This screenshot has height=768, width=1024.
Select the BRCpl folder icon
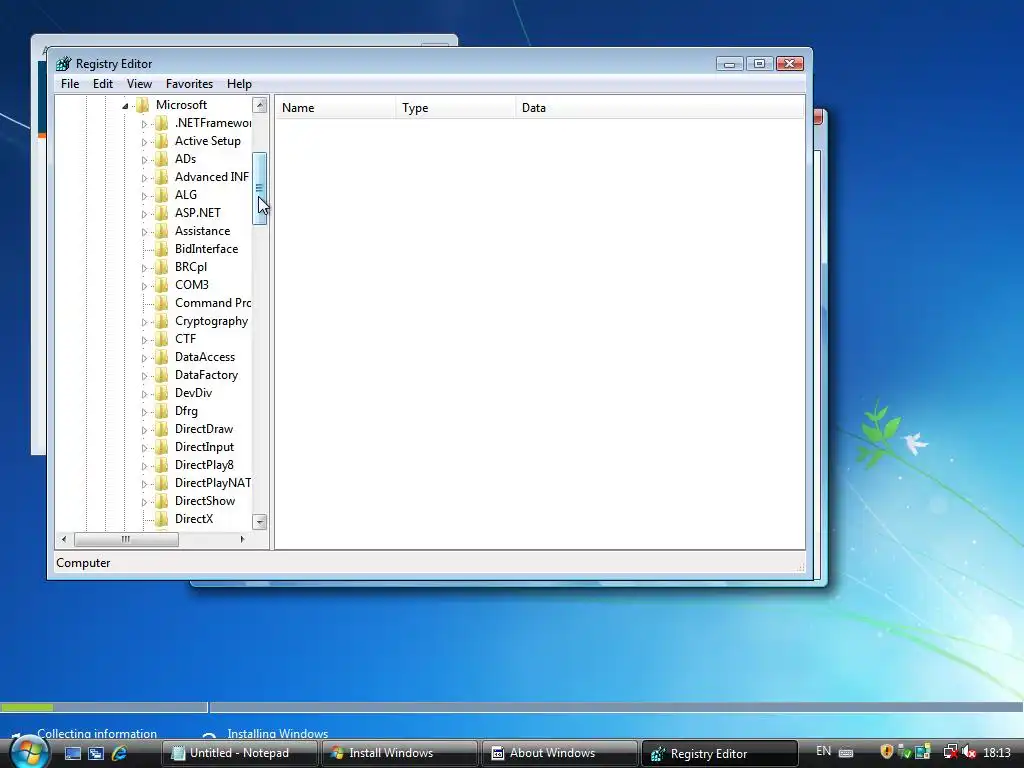(161, 267)
